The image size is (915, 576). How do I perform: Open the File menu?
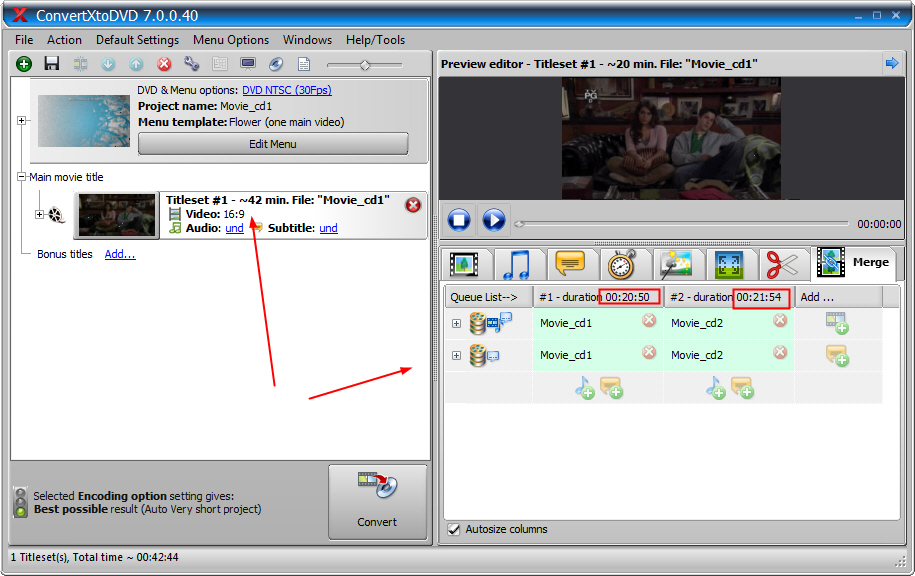coord(24,40)
